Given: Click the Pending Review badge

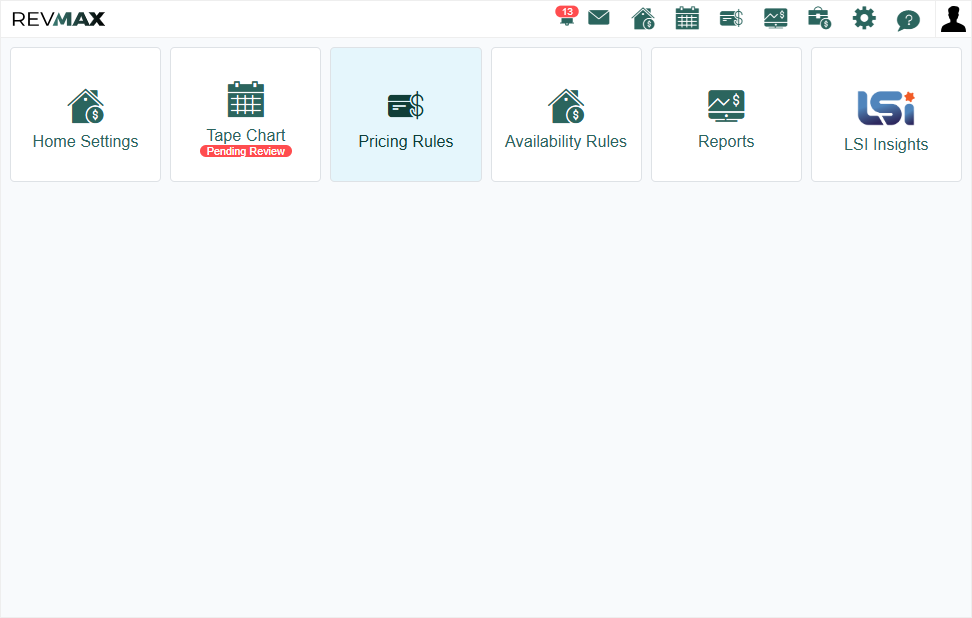Looking at the screenshot, I should [245, 151].
